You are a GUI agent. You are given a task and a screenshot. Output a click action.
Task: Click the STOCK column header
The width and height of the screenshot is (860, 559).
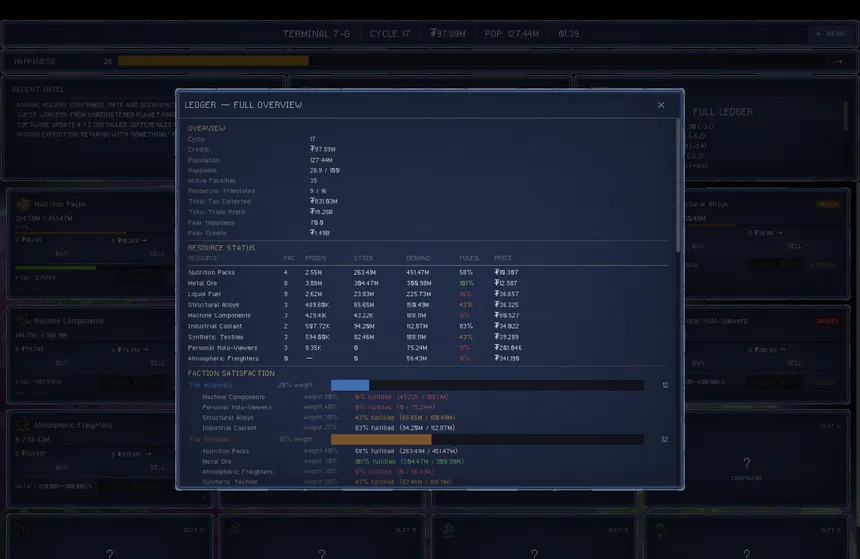(x=364, y=258)
